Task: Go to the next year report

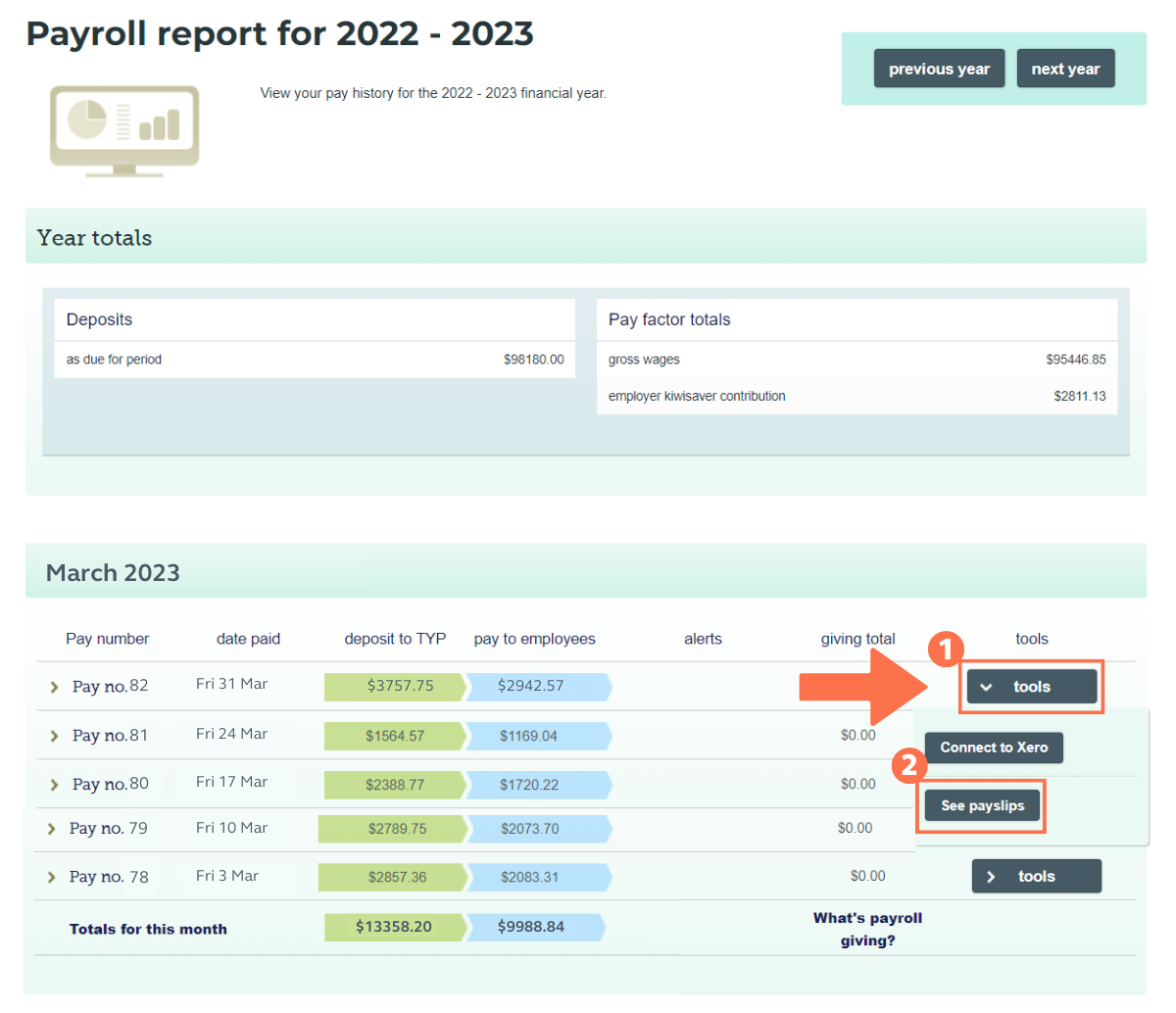Action: coord(1065,69)
